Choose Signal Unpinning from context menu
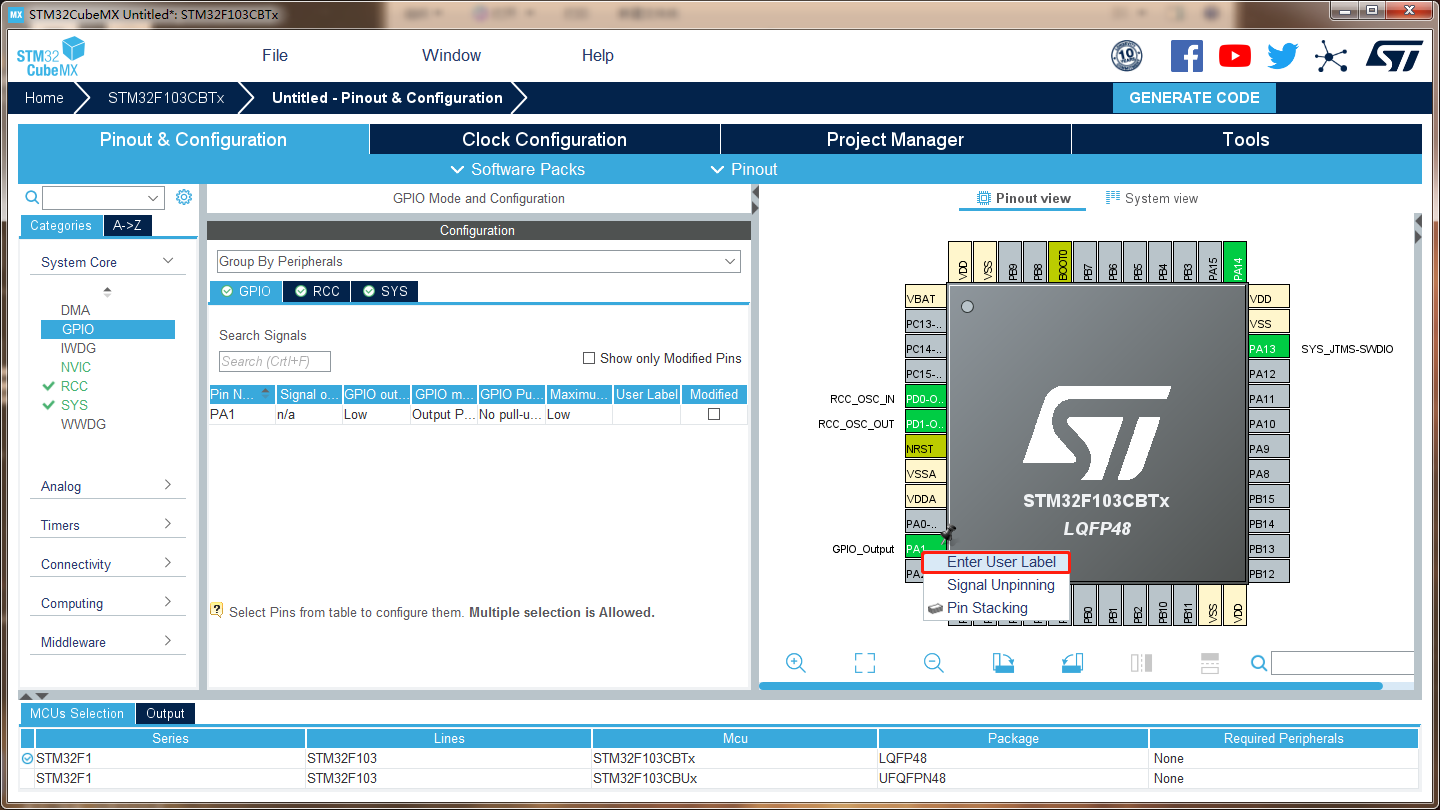1440x810 pixels. (996, 585)
